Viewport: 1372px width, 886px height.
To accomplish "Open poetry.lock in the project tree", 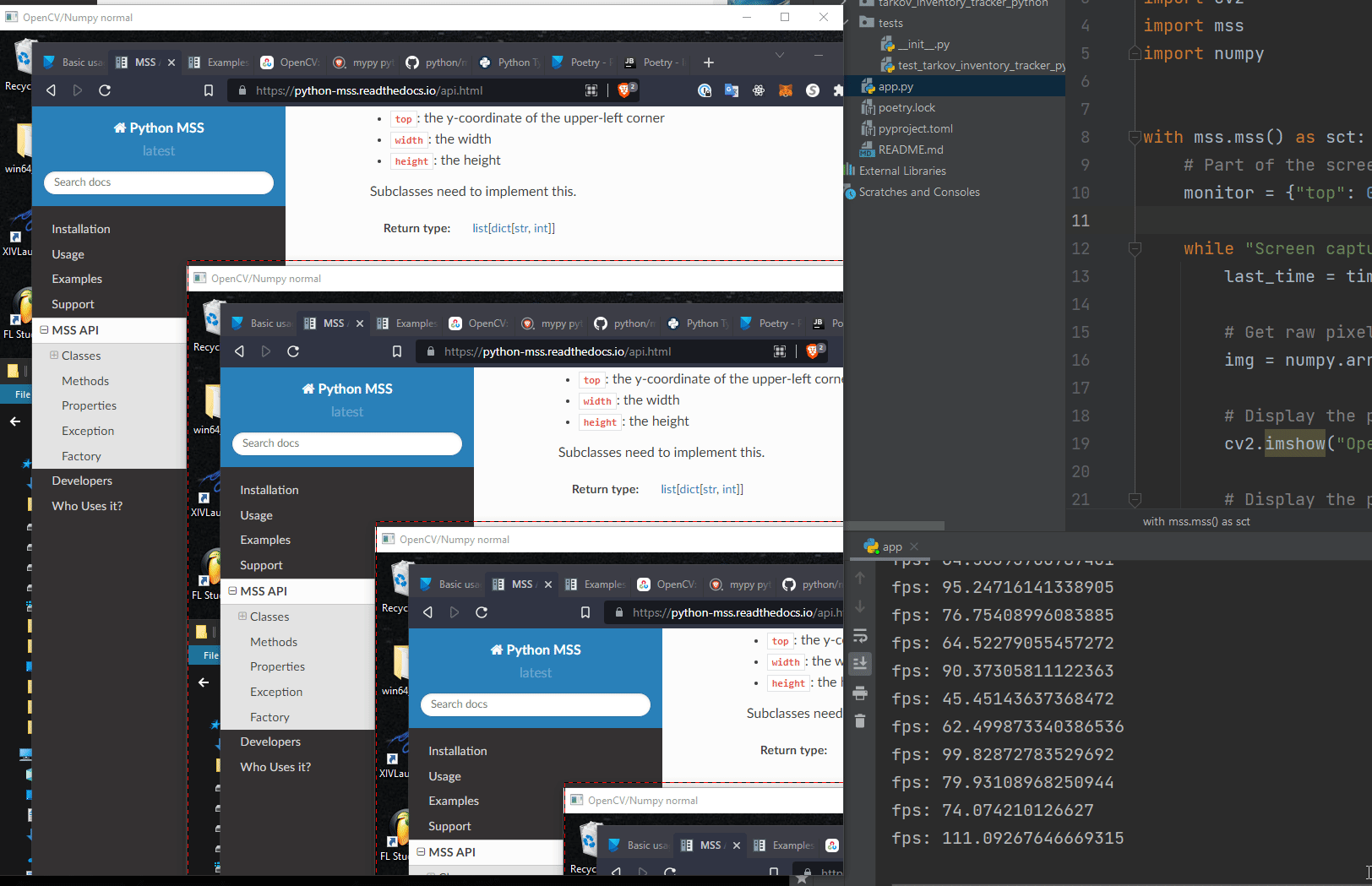I will tap(906, 107).
